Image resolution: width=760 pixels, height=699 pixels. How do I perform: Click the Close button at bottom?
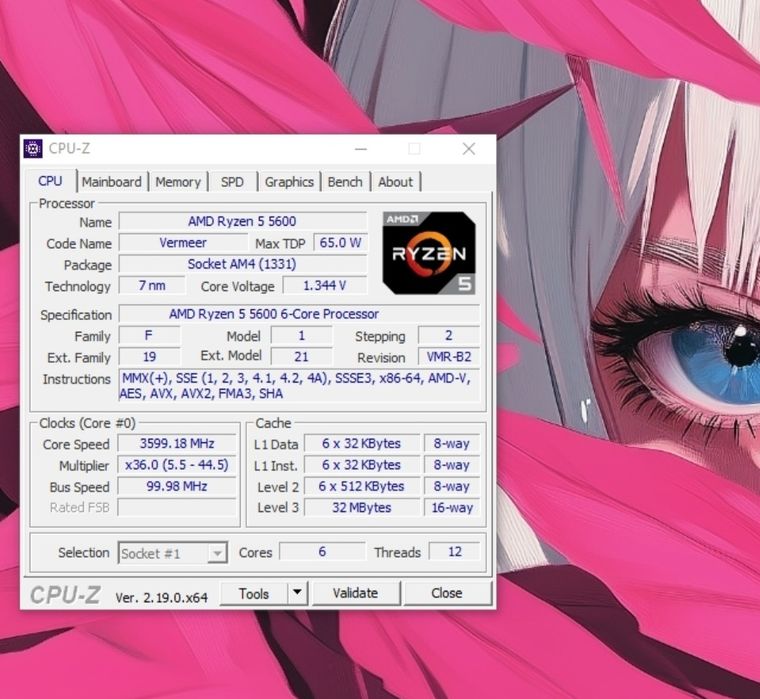(x=447, y=593)
